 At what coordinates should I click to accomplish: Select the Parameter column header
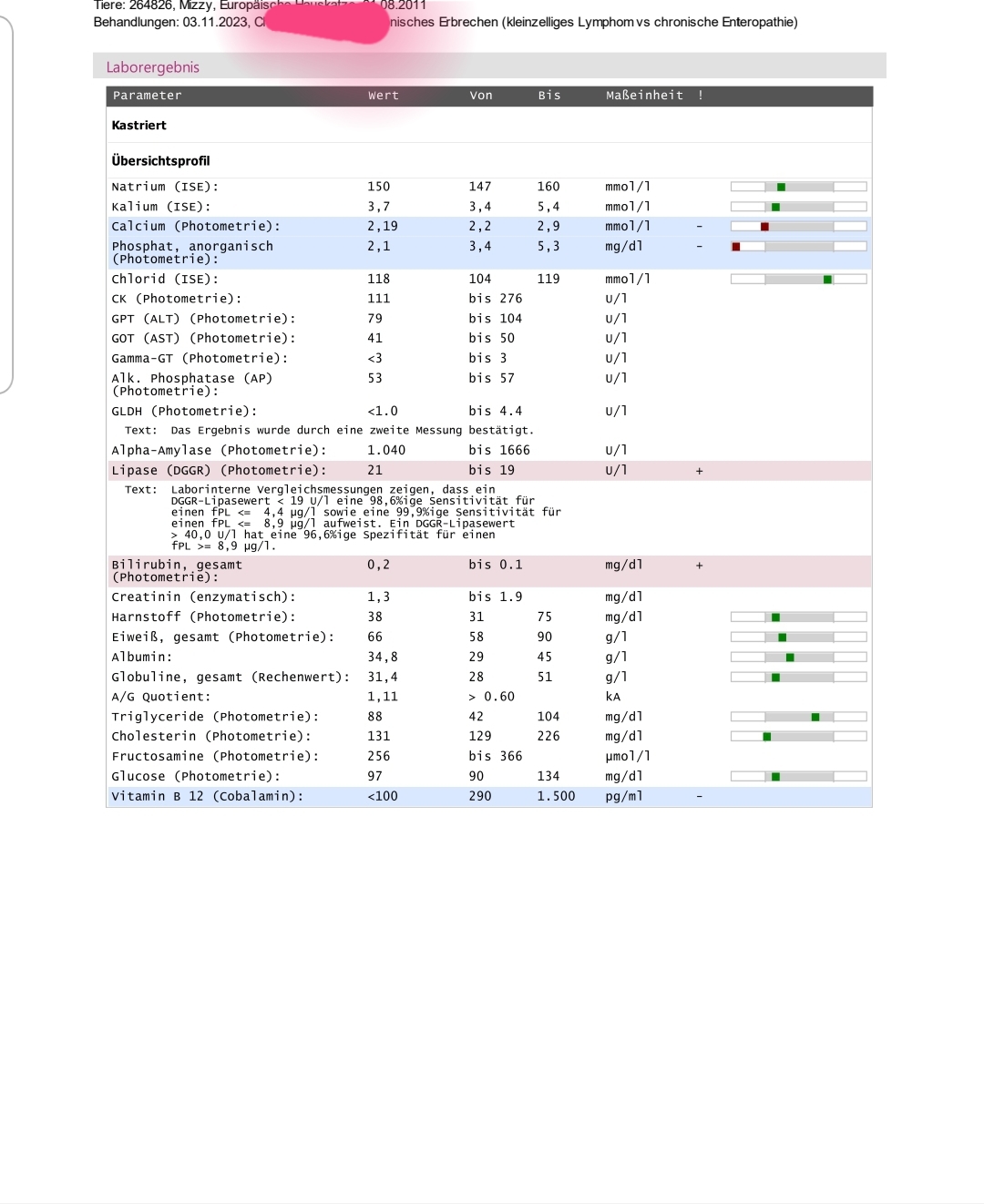pos(147,96)
